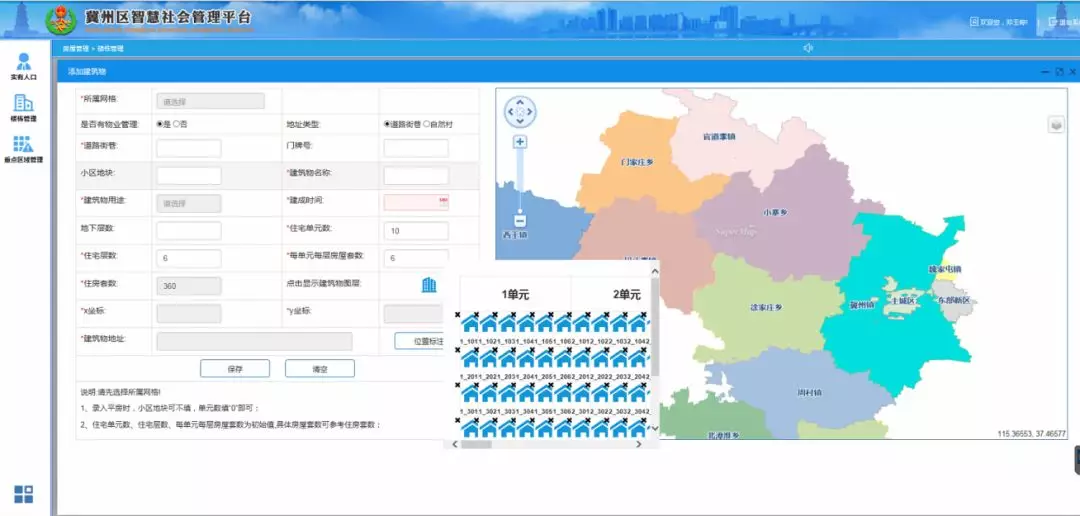This screenshot has height=516, width=1080.
Task: Select the house icon labeled 1_301
Action: pyautogui.click(x=470, y=393)
